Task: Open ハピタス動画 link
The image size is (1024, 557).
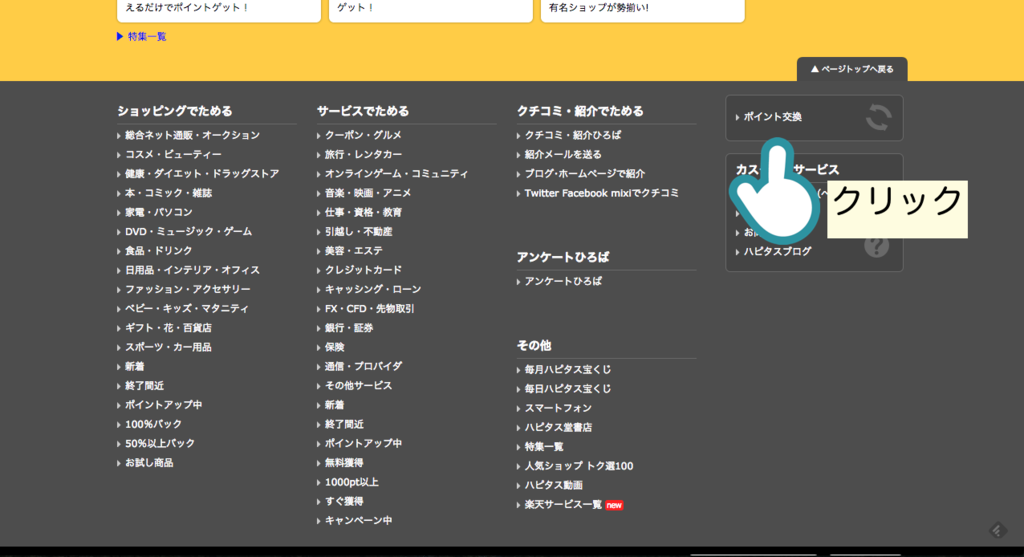Action: (553, 485)
